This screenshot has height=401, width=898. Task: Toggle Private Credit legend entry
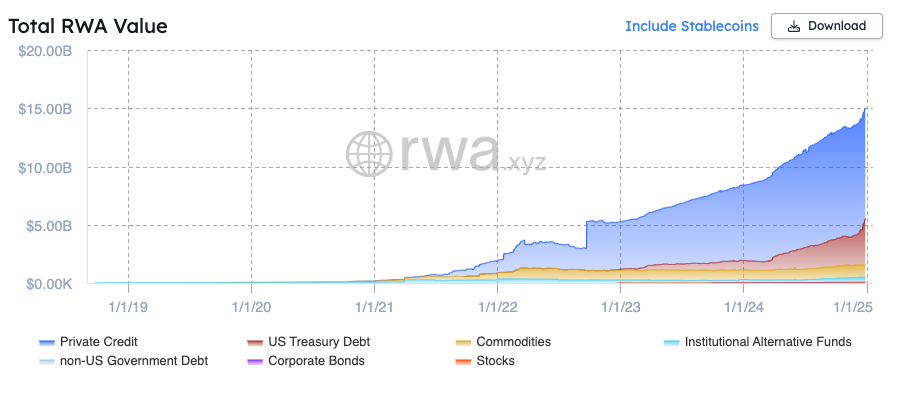pos(88,342)
